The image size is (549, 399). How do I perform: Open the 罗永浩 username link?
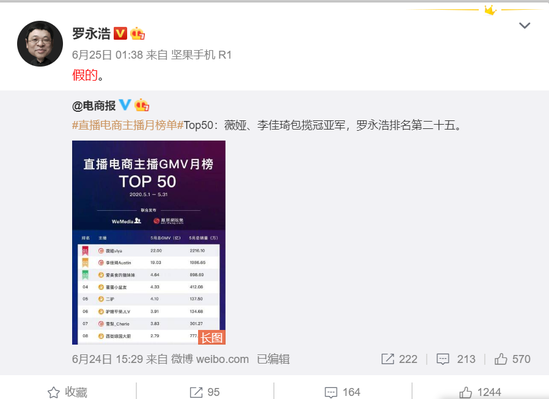click(x=91, y=34)
